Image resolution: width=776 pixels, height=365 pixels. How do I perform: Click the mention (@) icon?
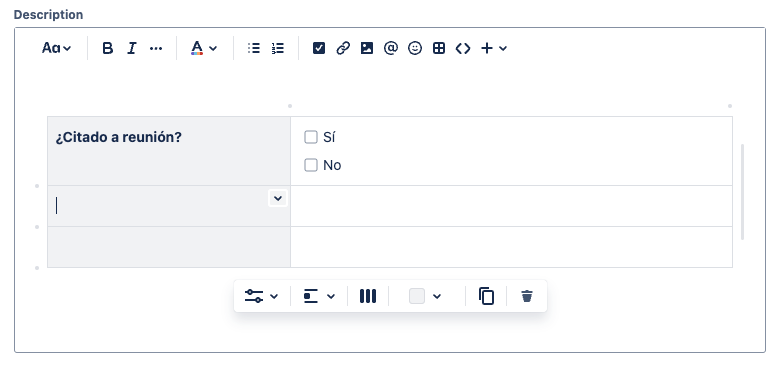click(390, 48)
